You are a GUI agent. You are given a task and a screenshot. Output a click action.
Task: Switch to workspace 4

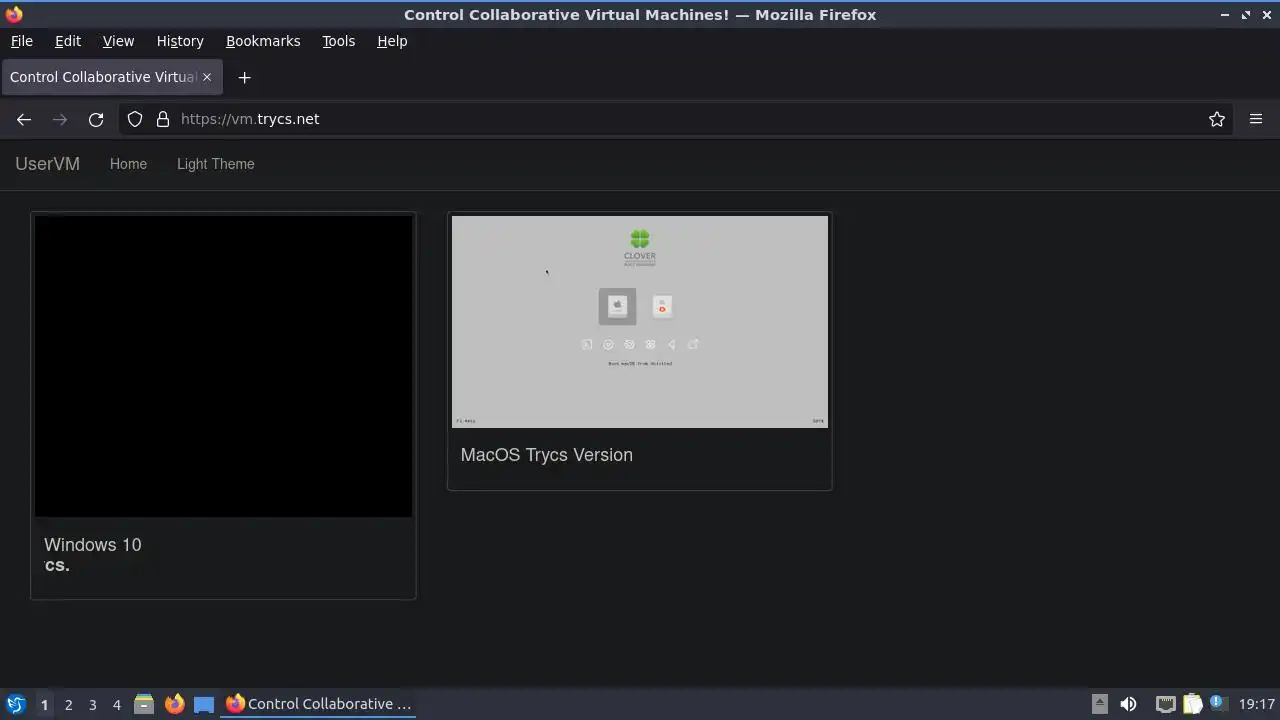[x=116, y=704]
